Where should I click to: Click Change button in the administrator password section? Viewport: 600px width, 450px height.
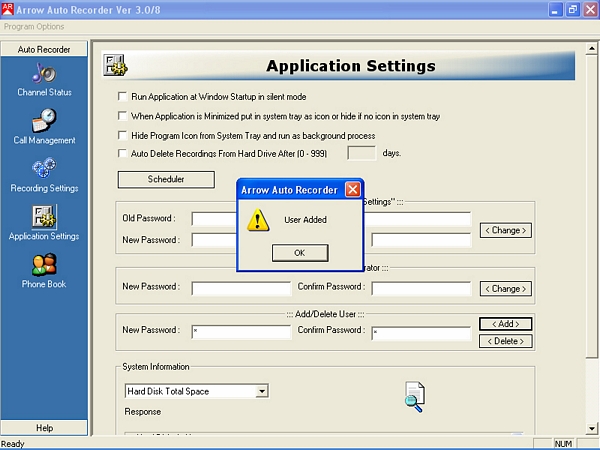[x=505, y=289]
